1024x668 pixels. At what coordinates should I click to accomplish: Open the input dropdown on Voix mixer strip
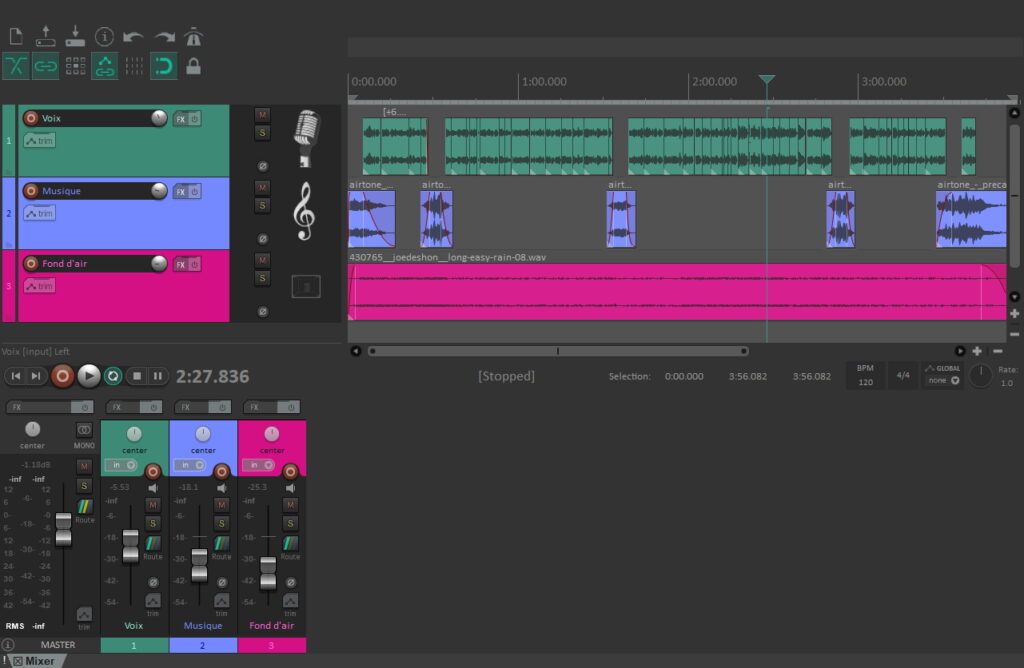click(x=124, y=465)
